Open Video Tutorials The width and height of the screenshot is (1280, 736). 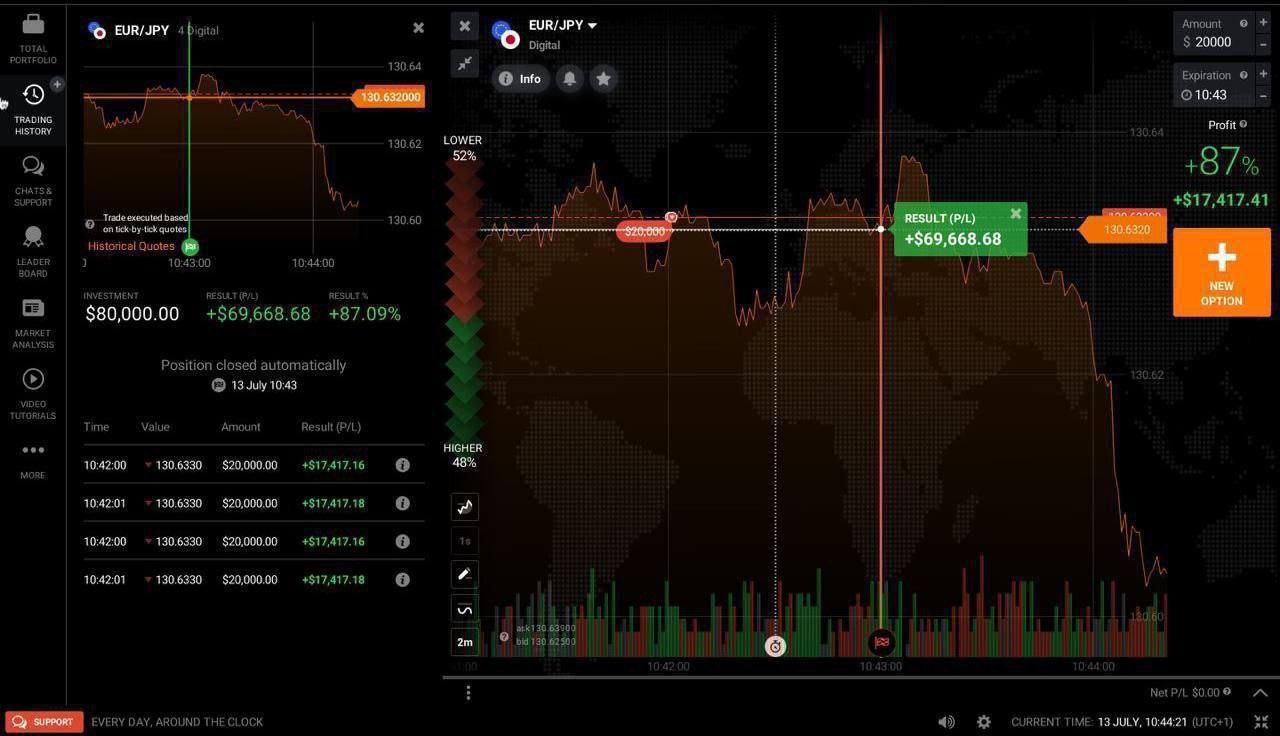33,393
